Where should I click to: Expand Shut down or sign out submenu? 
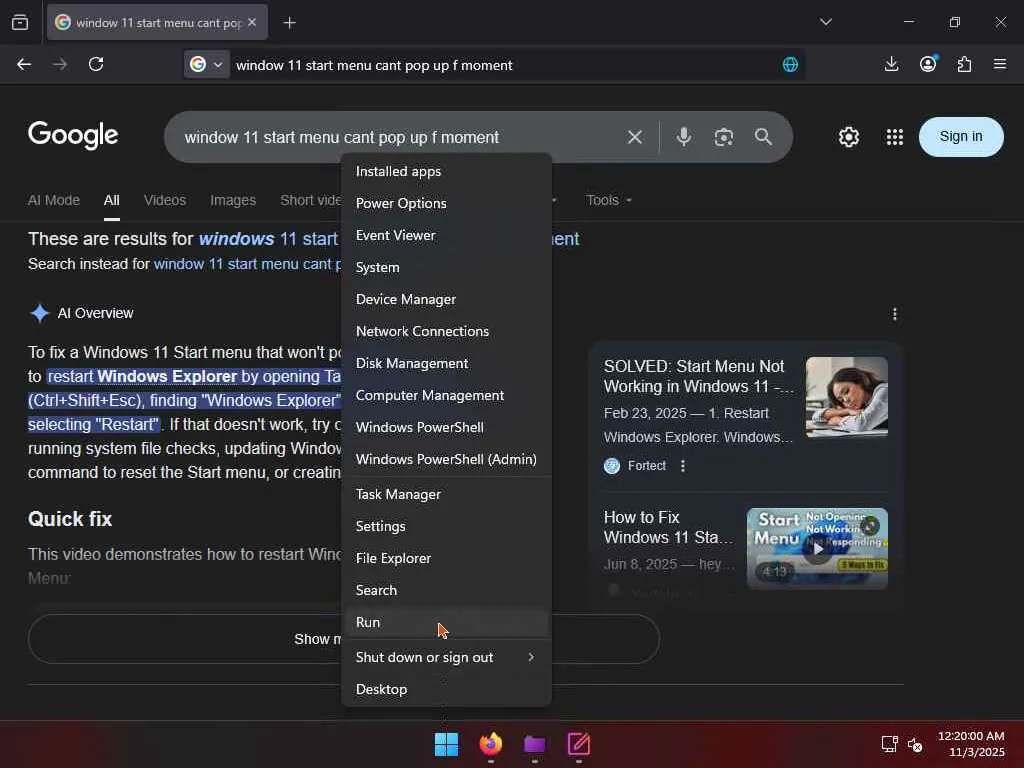coord(446,658)
